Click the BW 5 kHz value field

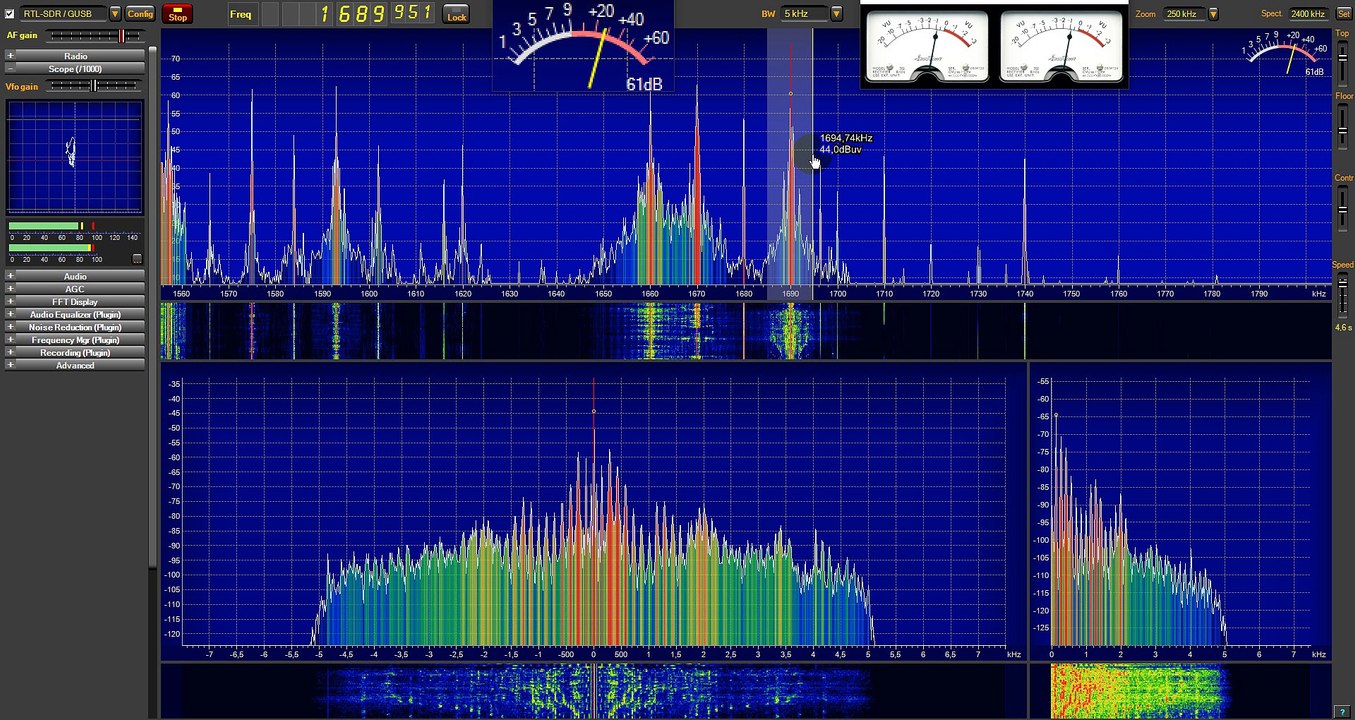(805, 14)
